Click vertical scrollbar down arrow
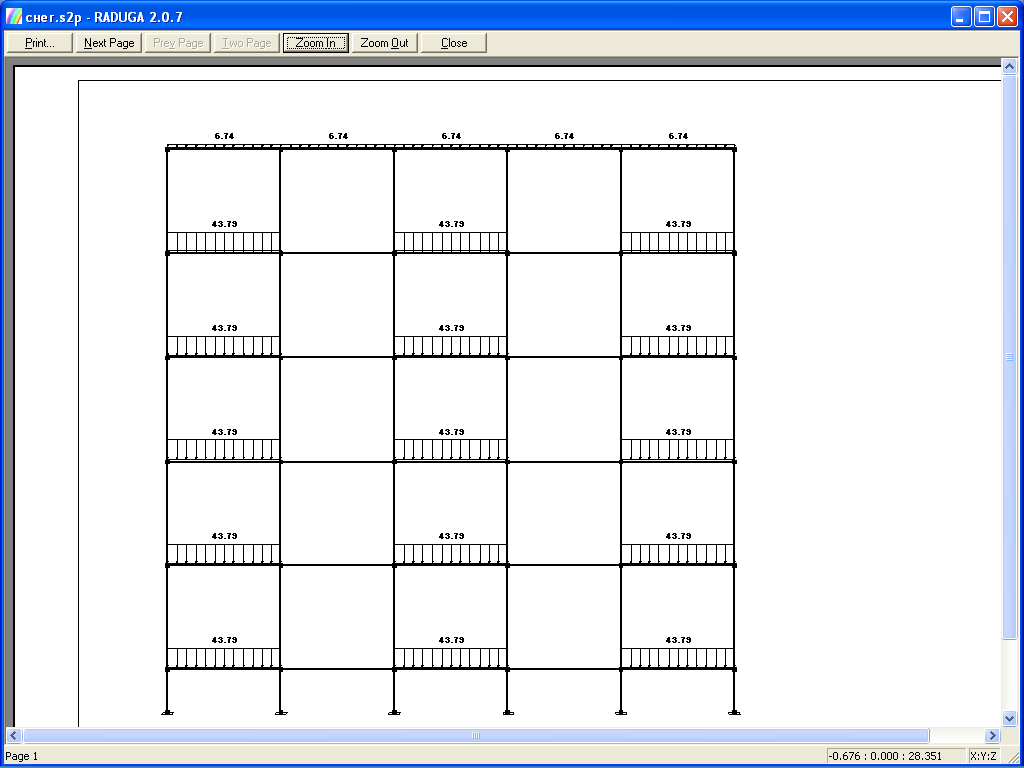The height and width of the screenshot is (768, 1024). click(x=1009, y=718)
